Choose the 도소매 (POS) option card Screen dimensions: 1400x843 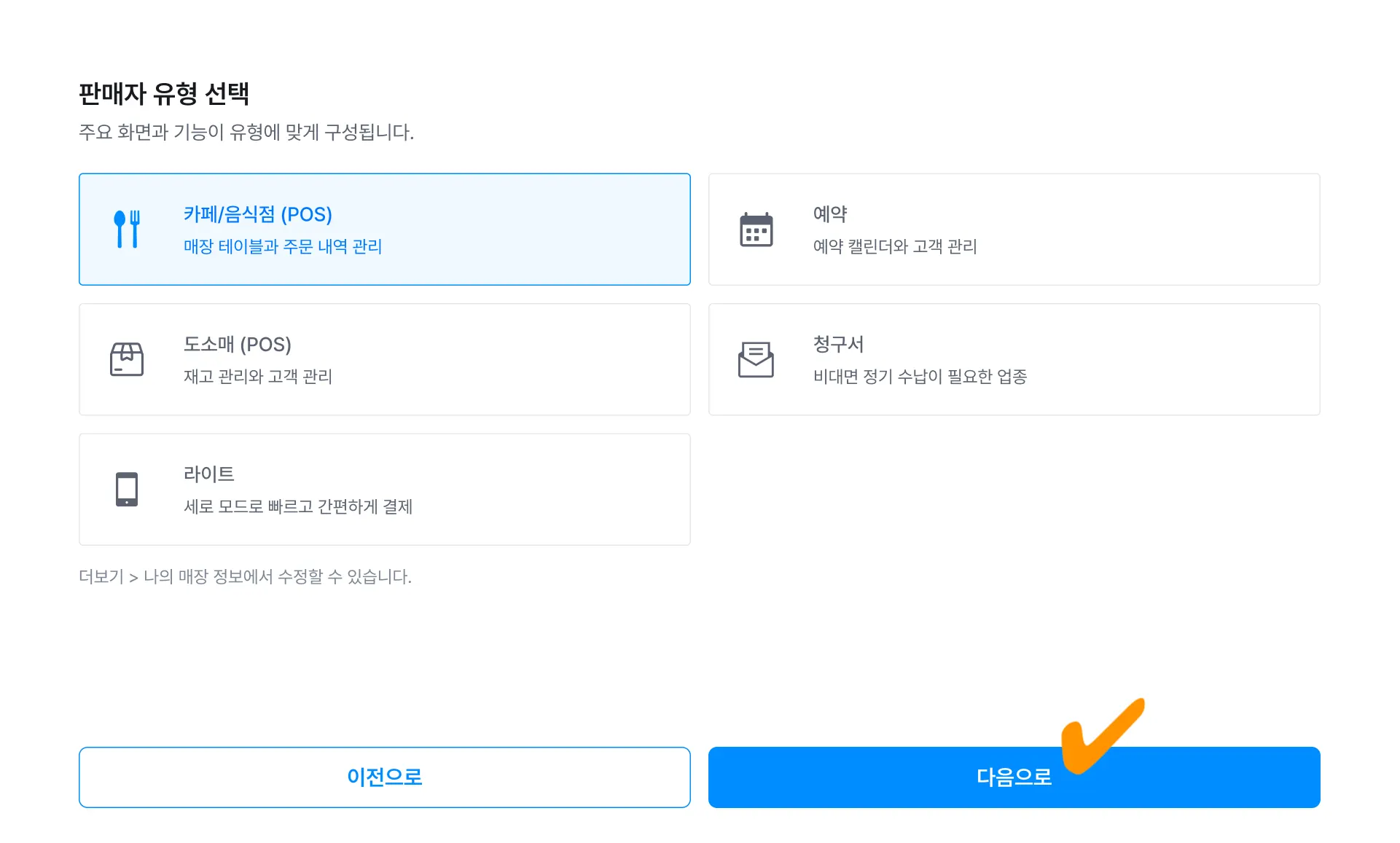coord(510,359)
